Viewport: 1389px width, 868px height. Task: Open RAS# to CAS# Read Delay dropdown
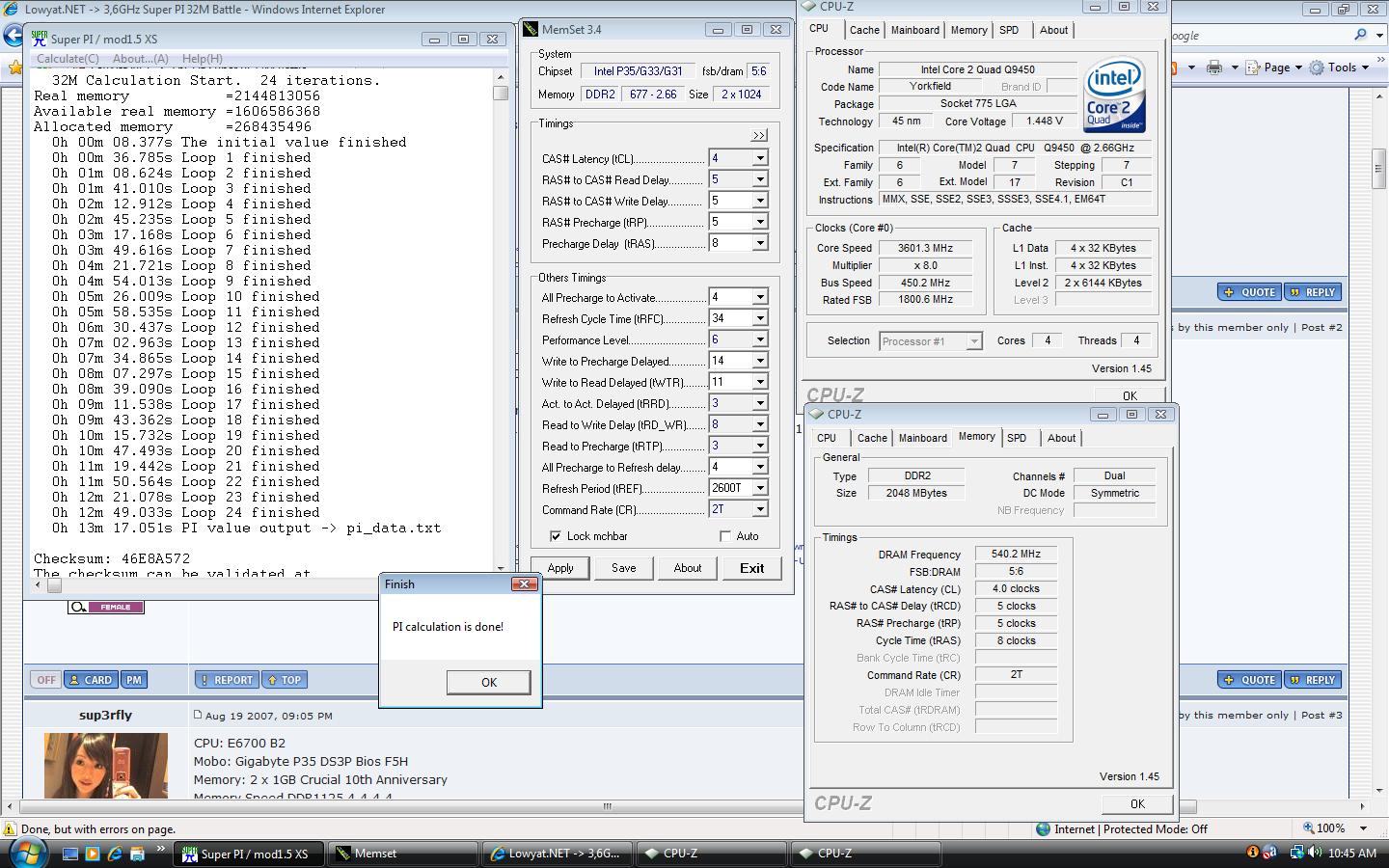pos(759,179)
